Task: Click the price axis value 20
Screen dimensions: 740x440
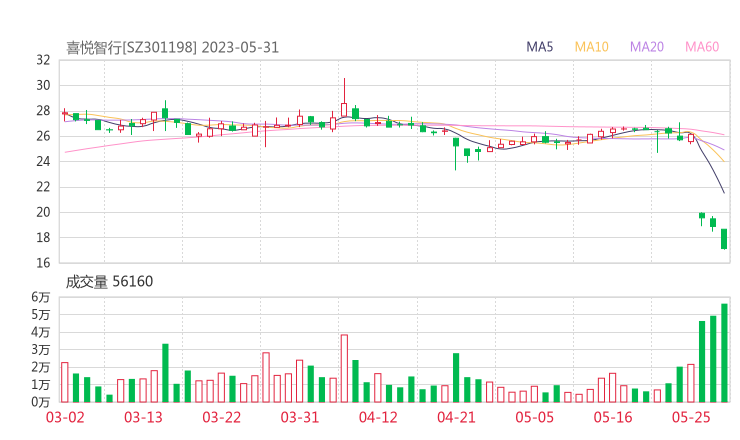Action: click(43, 212)
